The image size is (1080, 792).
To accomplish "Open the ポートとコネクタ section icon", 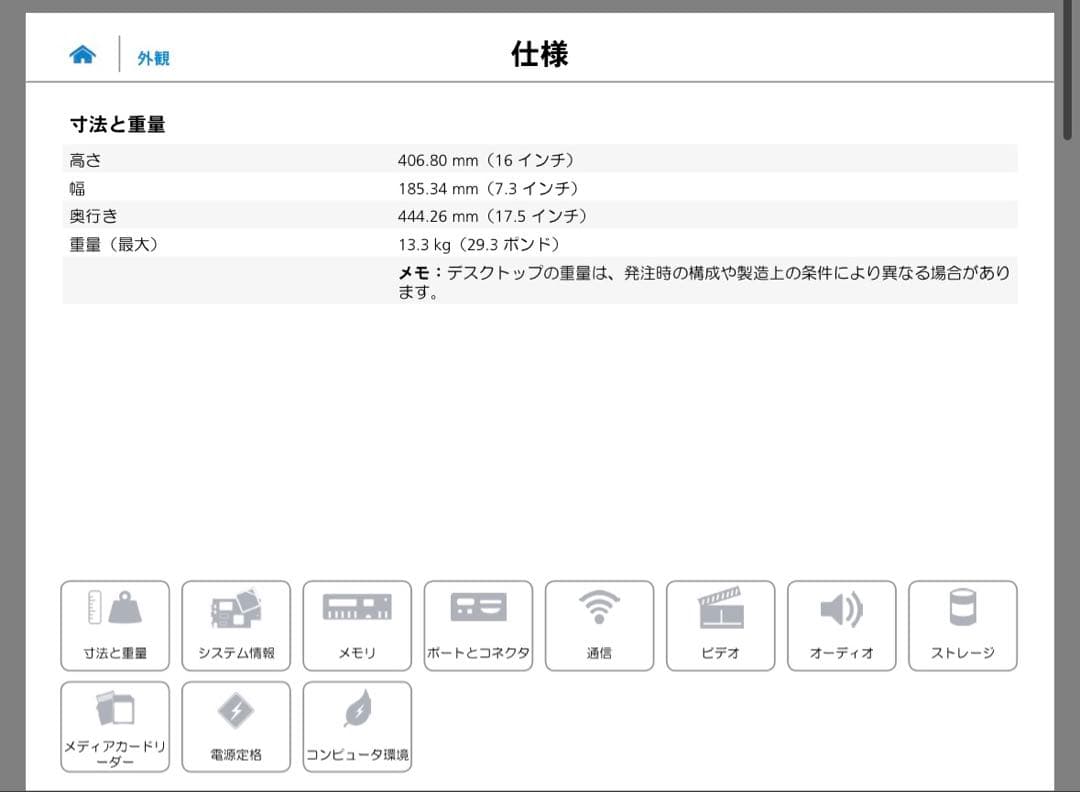I will coord(479,625).
